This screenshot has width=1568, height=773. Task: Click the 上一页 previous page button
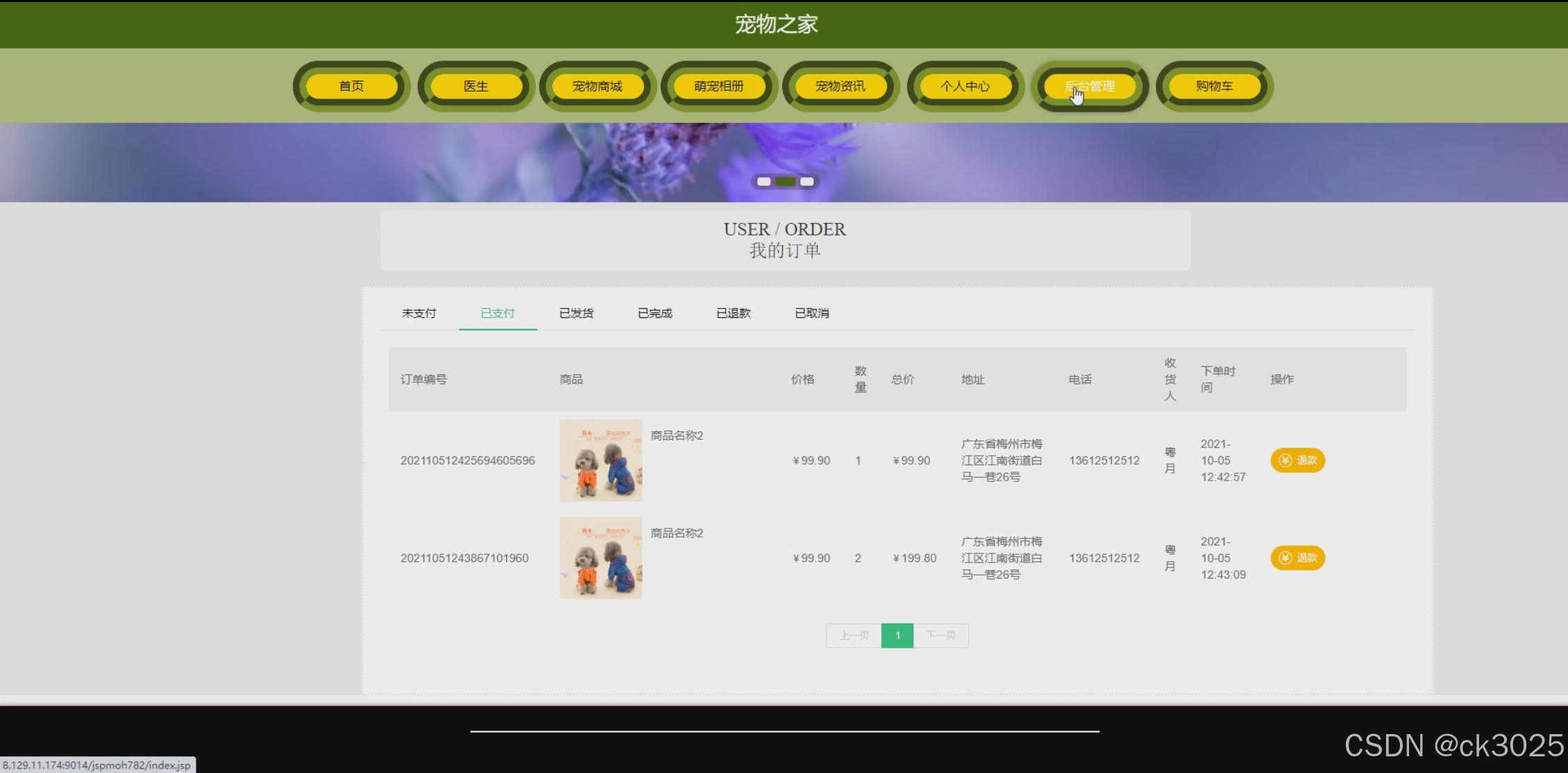[x=854, y=635]
